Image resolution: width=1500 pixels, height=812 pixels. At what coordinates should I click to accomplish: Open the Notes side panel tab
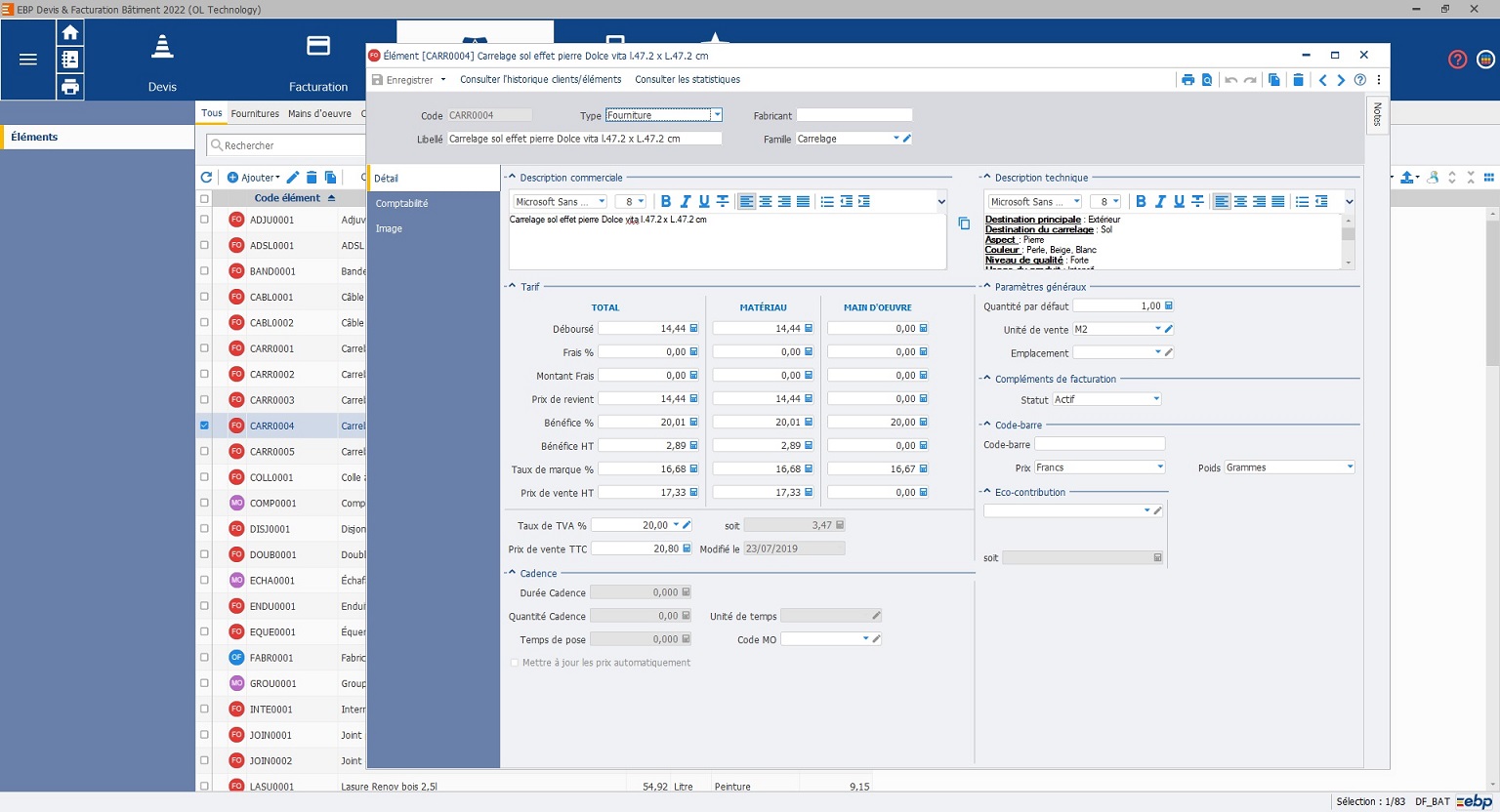[1377, 115]
